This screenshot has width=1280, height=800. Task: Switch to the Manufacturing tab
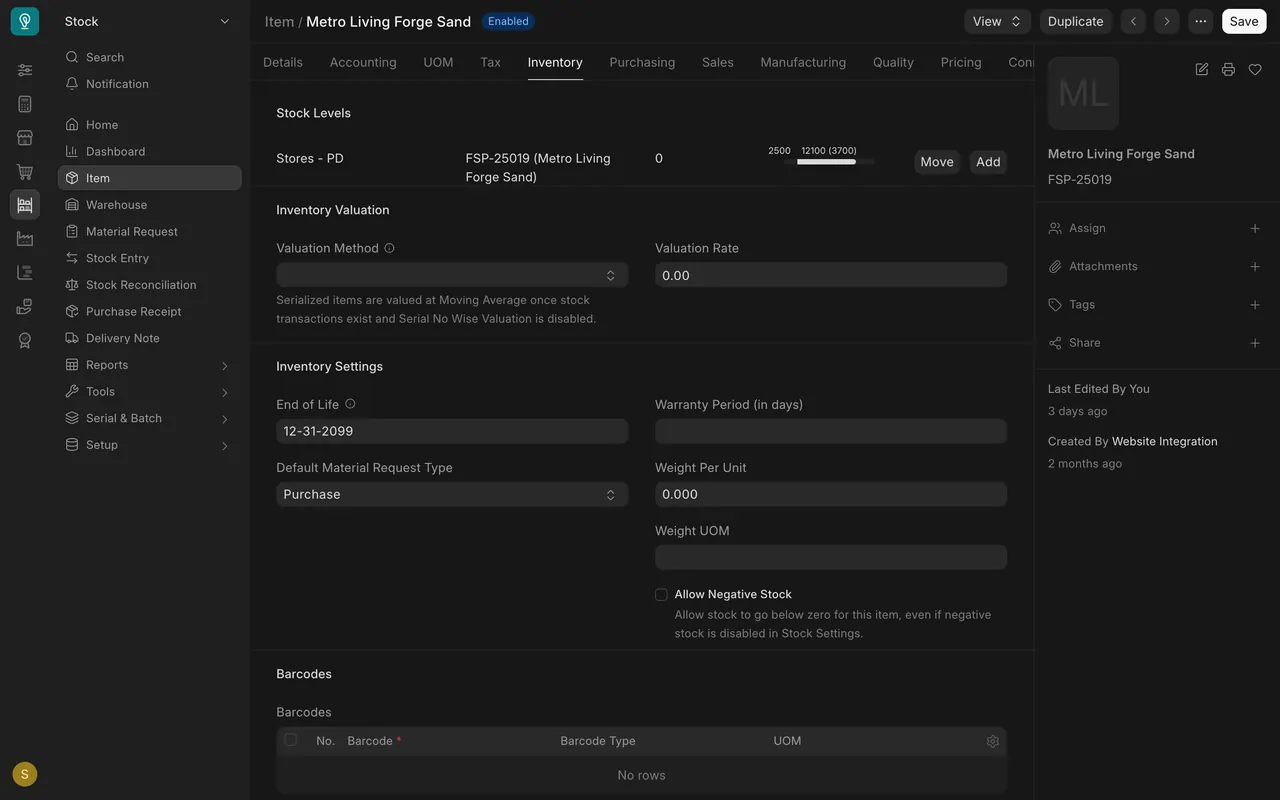[803, 62]
